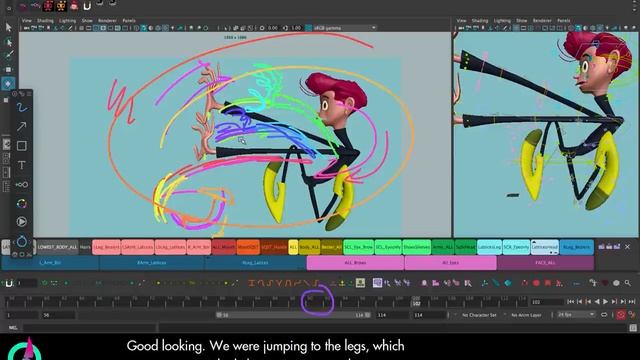Screen dimensions: 640x360
Task: Click the magnet U icon on top shelf
Action: coord(87,6)
